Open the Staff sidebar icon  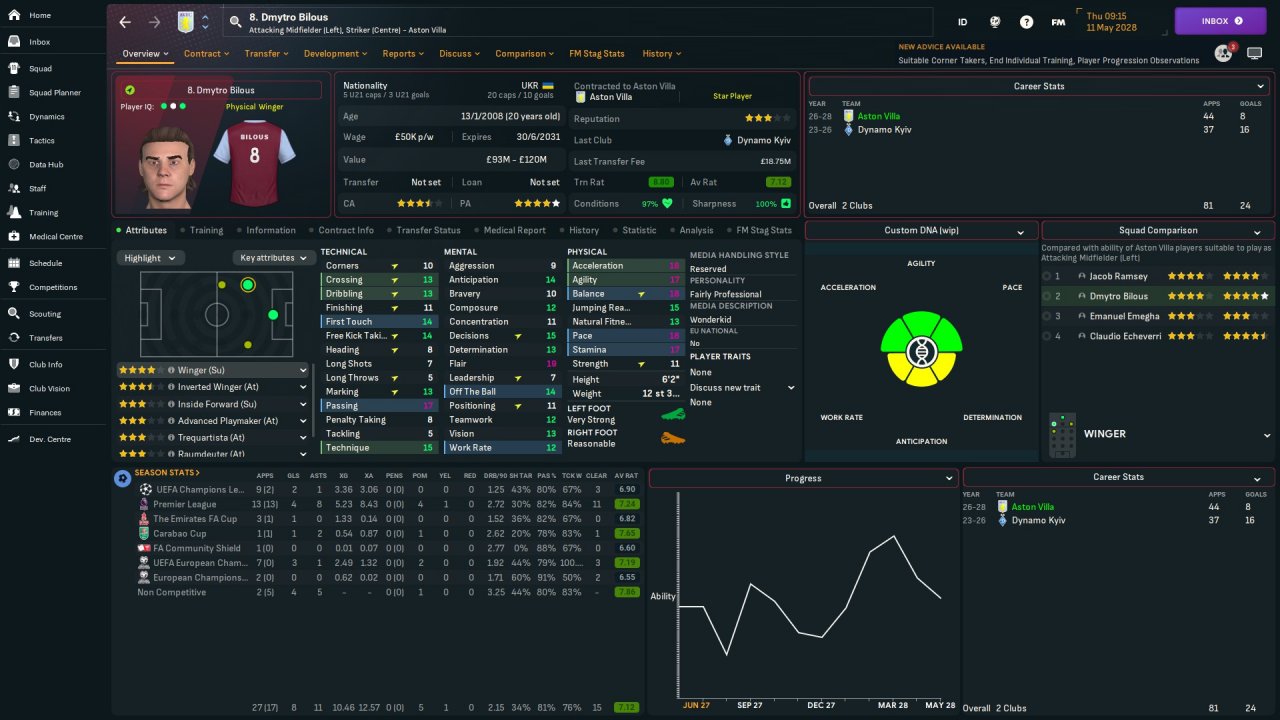click(x=14, y=188)
